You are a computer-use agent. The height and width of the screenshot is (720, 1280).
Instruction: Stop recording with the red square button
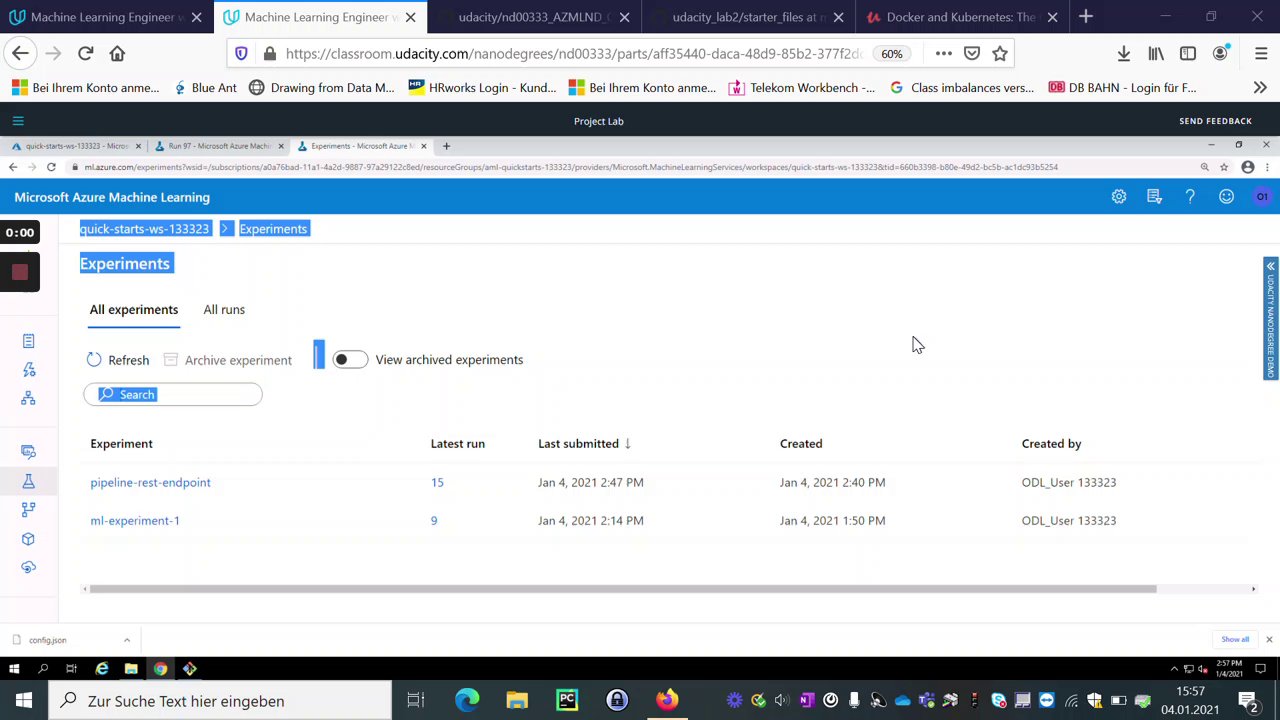coord(19,272)
